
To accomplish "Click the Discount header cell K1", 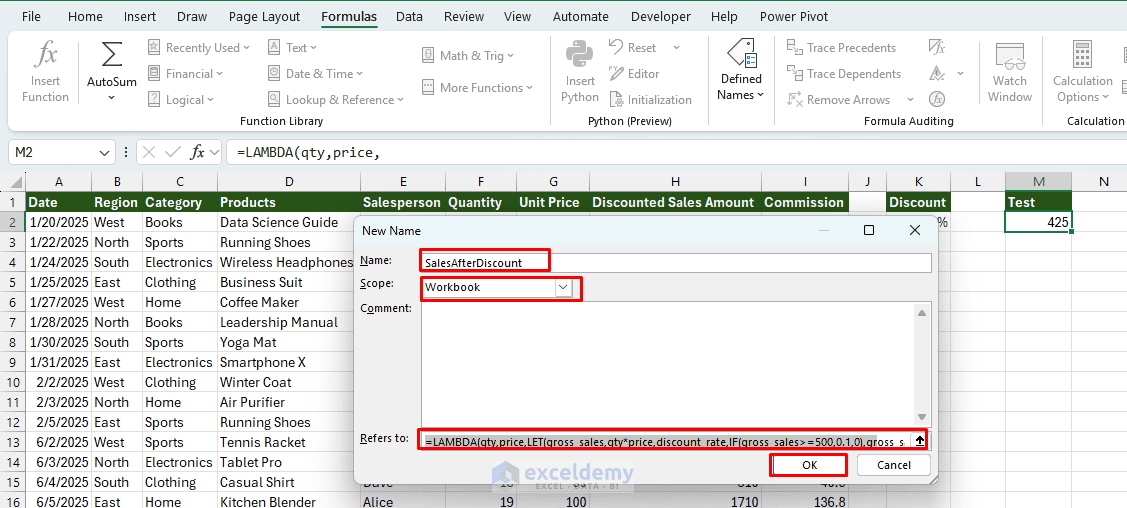I will [x=918, y=202].
